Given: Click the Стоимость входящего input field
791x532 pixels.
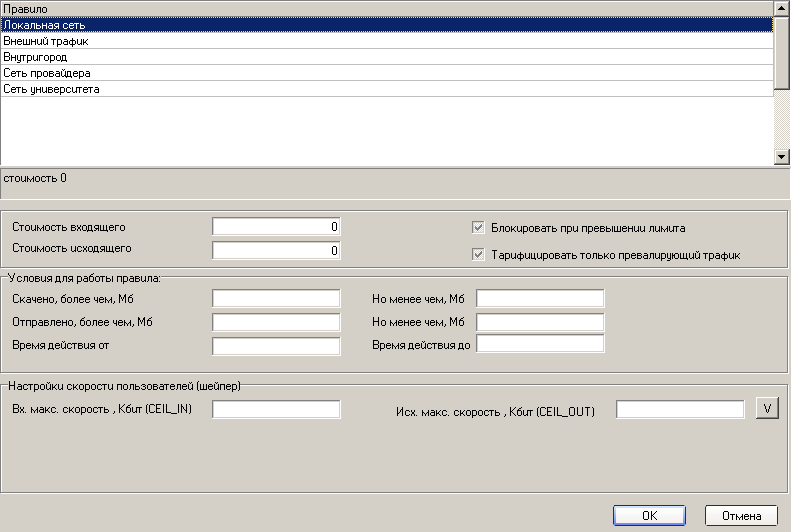Looking at the screenshot, I should click(277, 227).
